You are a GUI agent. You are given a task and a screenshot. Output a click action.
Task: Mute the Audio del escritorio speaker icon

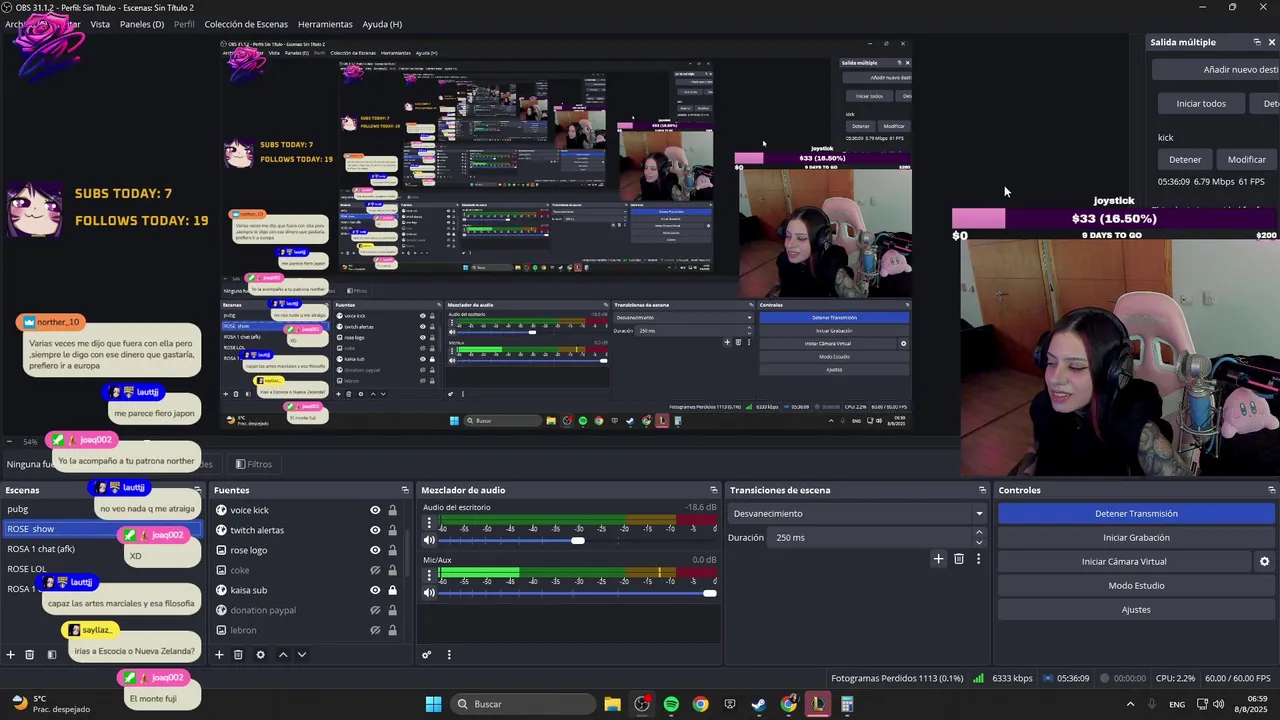[429, 541]
